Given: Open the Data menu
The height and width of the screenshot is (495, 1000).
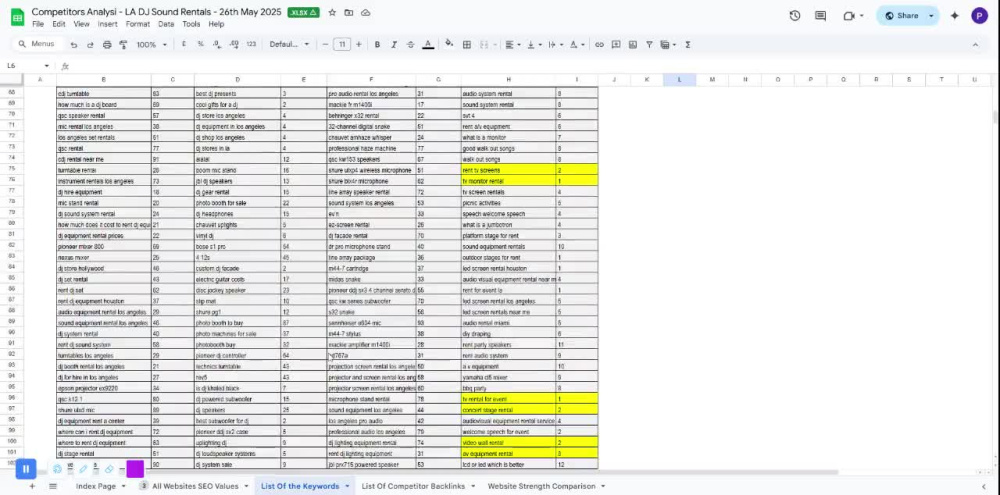Looking at the screenshot, I should click(x=166, y=24).
